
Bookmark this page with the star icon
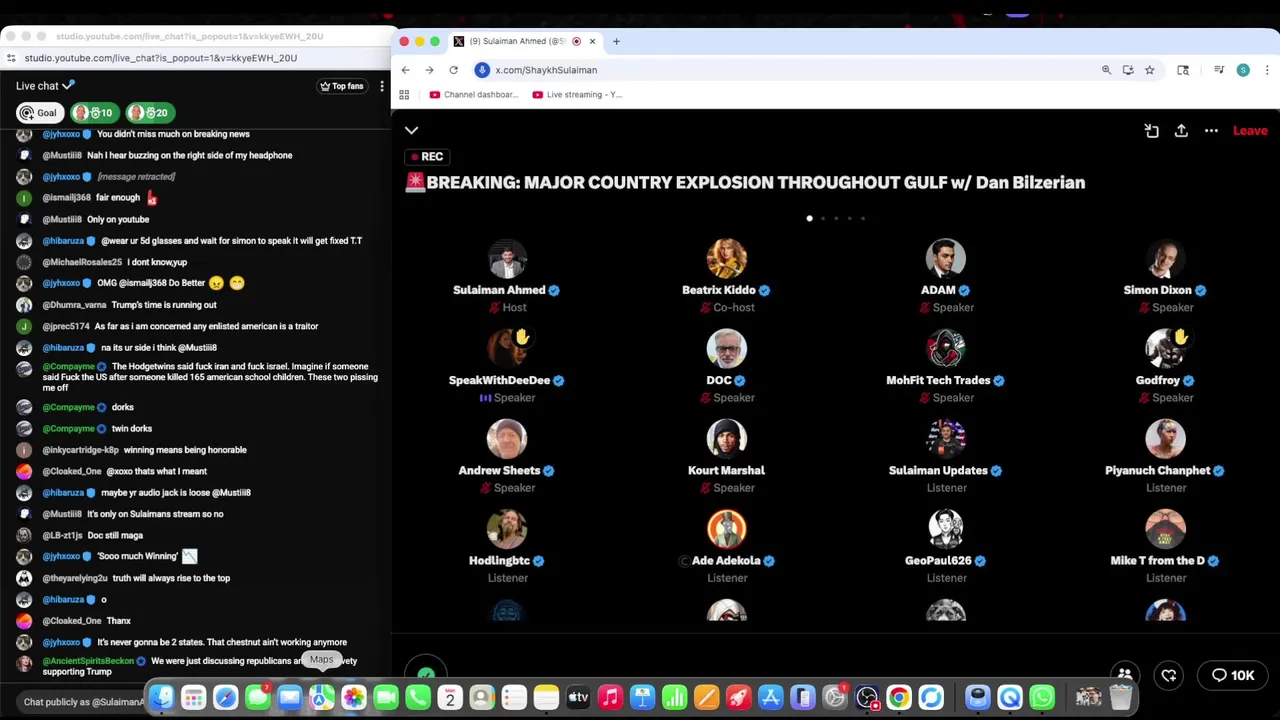point(1149,70)
